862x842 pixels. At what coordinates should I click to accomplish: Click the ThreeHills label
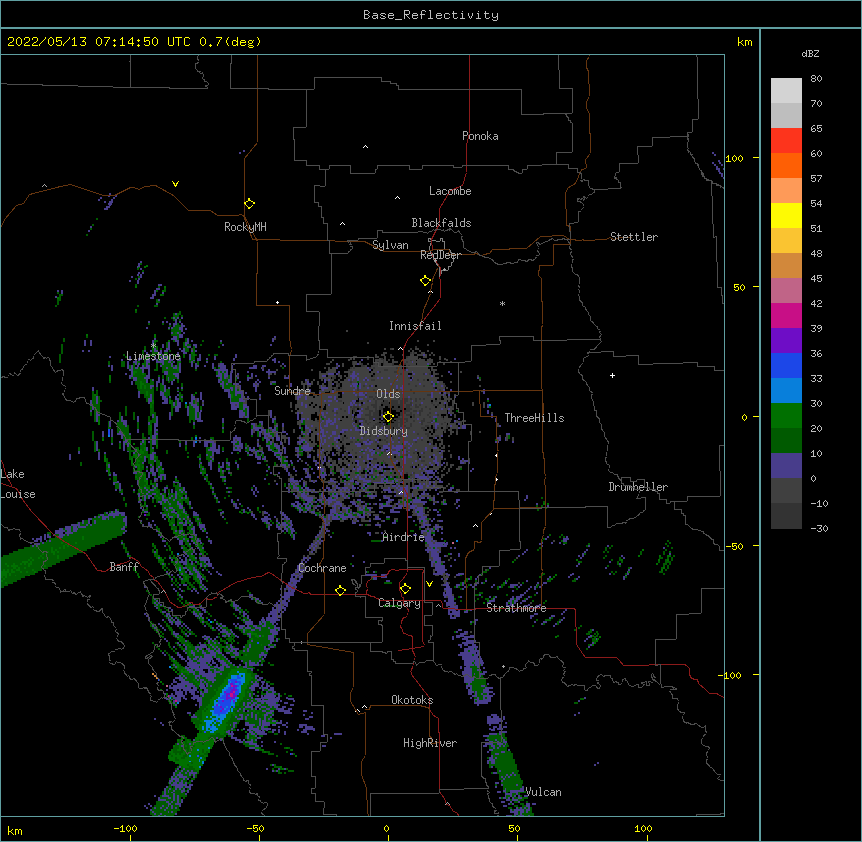click(534, 418)
